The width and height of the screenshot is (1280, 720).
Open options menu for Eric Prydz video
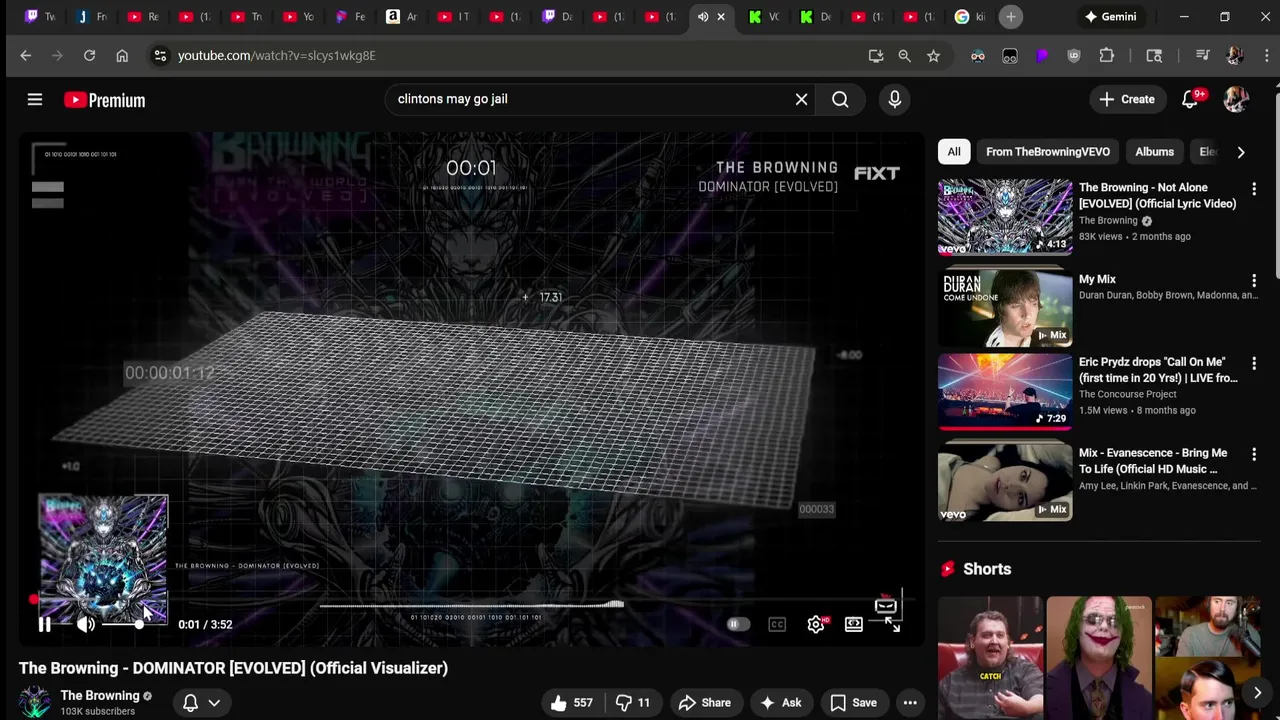tap(1254, 364)
